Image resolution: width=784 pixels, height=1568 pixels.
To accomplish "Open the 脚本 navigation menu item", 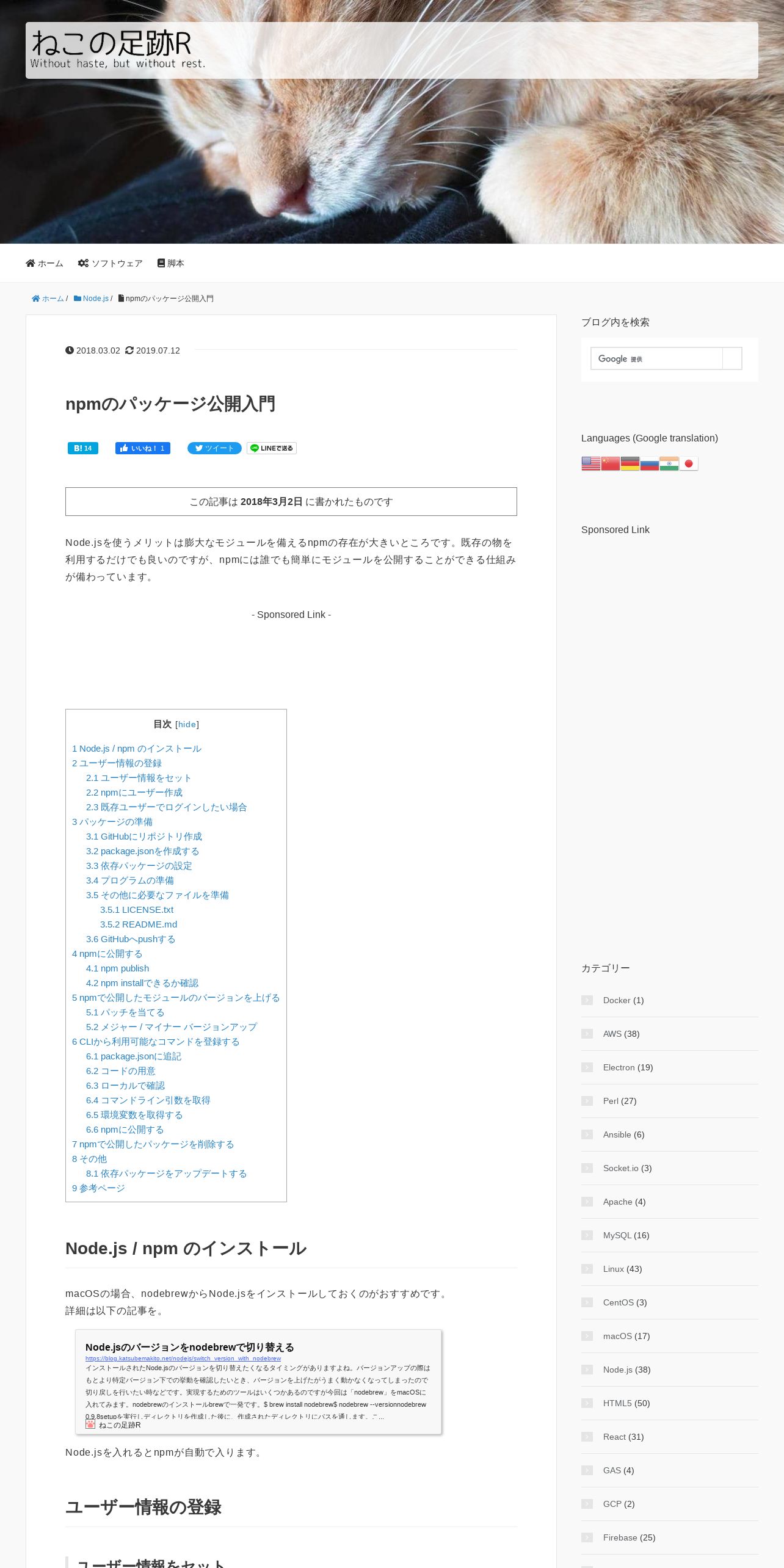I will (x=170, y=263).
